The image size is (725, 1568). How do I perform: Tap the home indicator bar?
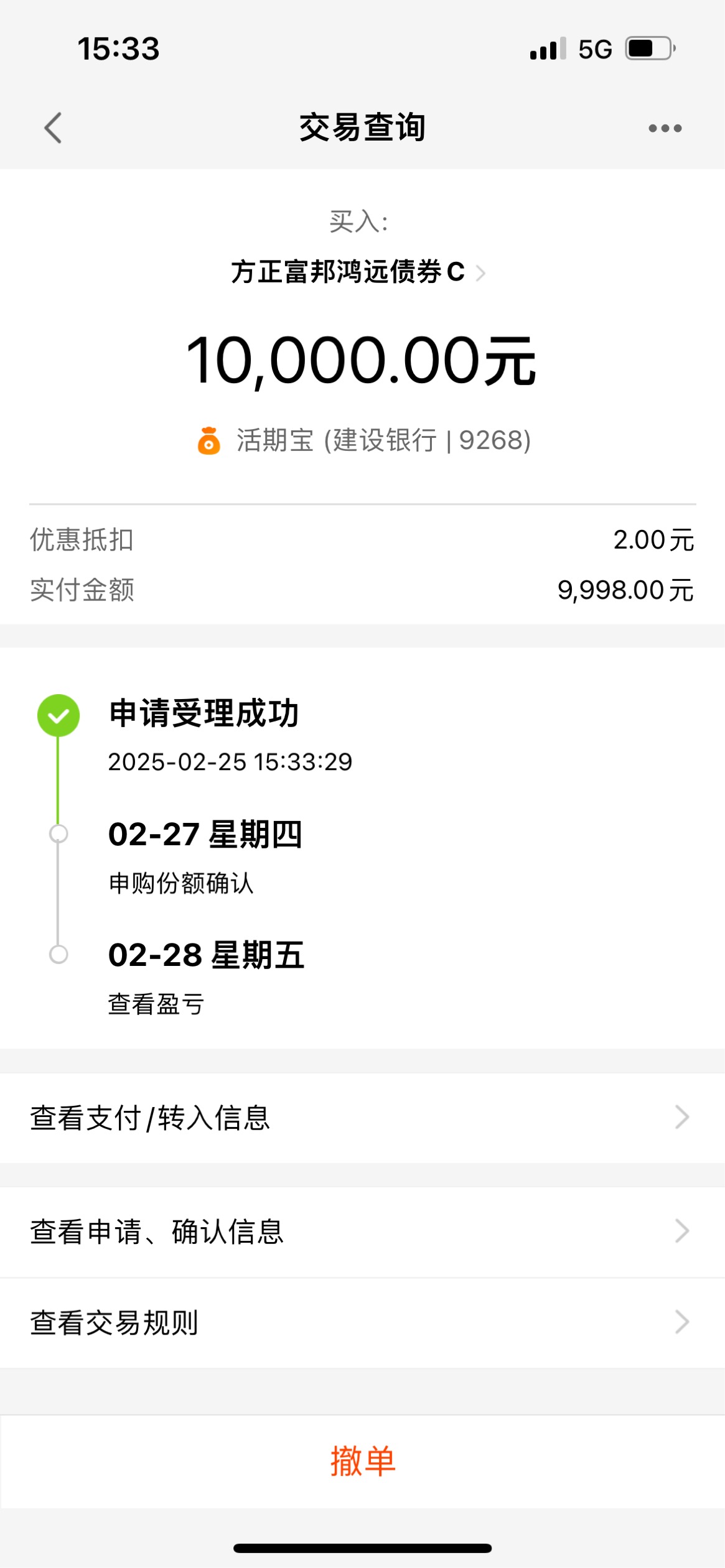(x=362, y=1547)
